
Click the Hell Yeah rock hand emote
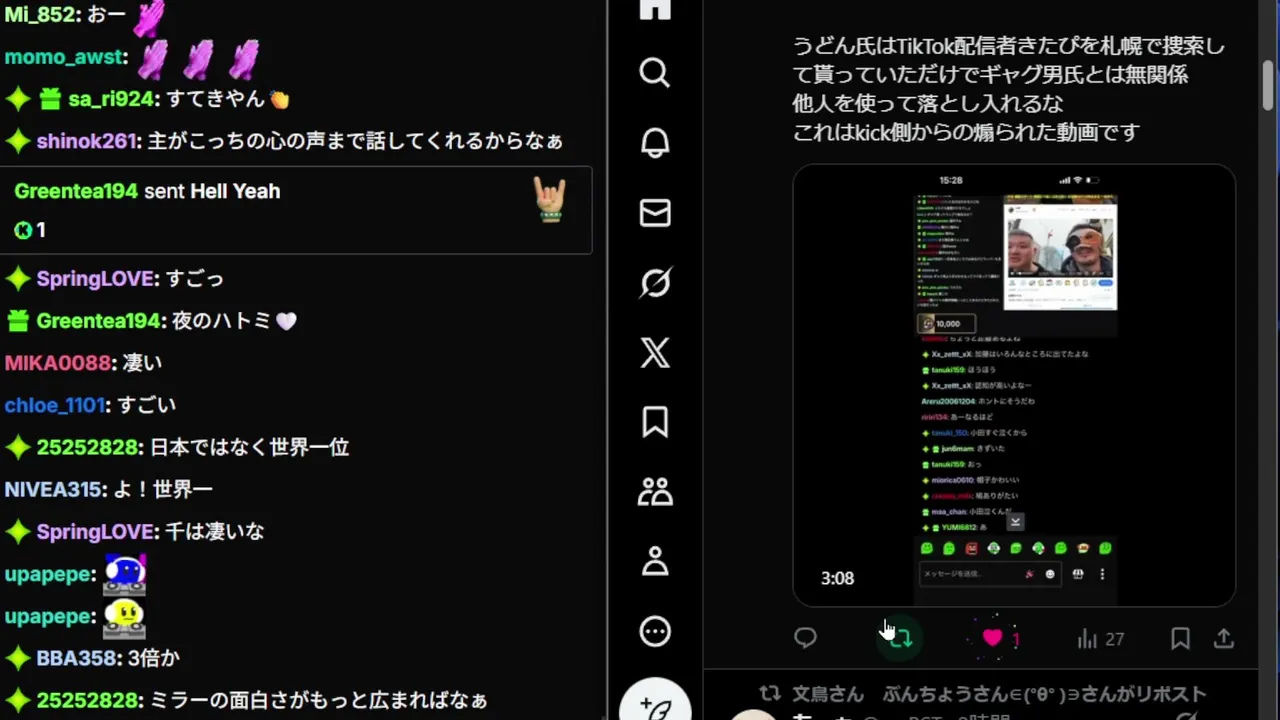click(550, 199)
